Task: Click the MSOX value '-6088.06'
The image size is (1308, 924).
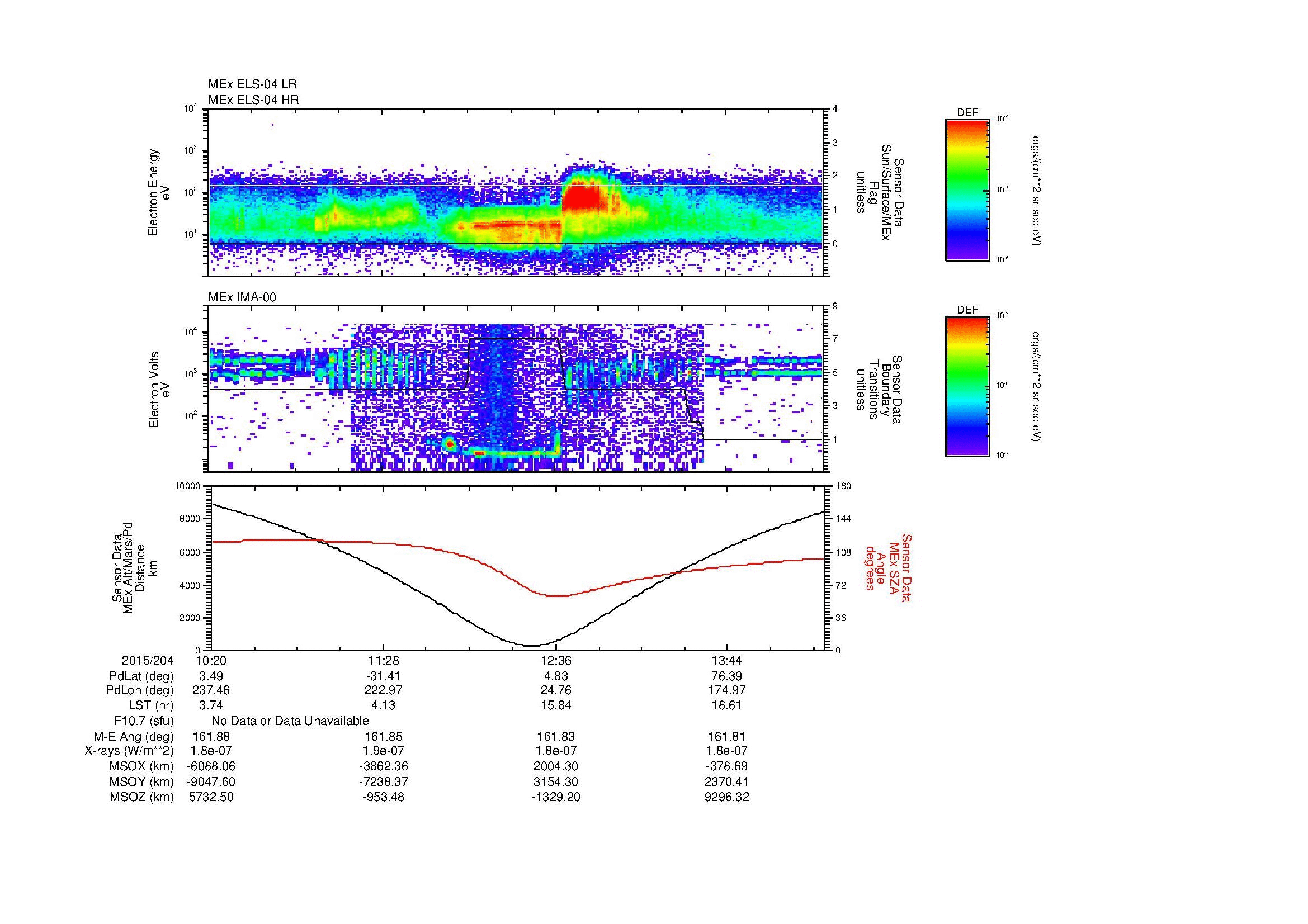Action: (211, 766)
